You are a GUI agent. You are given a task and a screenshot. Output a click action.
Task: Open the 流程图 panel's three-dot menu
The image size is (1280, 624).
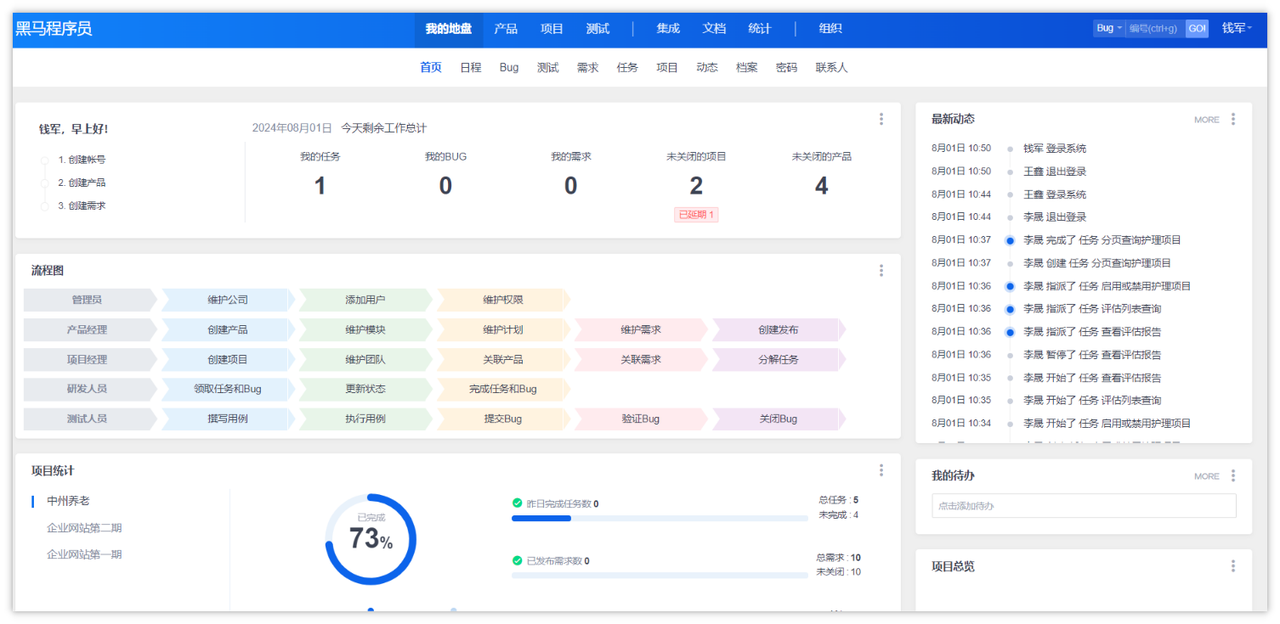(x=881, y=270)
